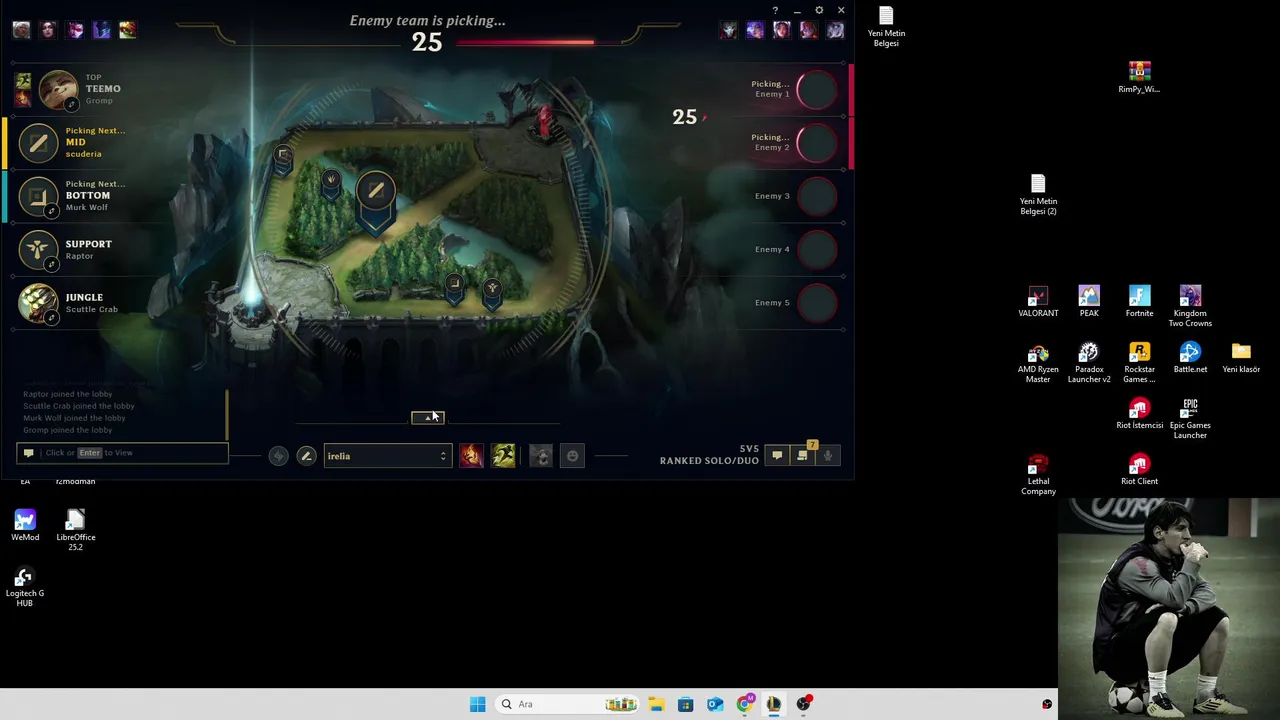Image resolution: width=1280 pixels, height=720 pixels.
Task: Open Paradox Launcher v2 shortcut
Action: (x=1089, y=363)
